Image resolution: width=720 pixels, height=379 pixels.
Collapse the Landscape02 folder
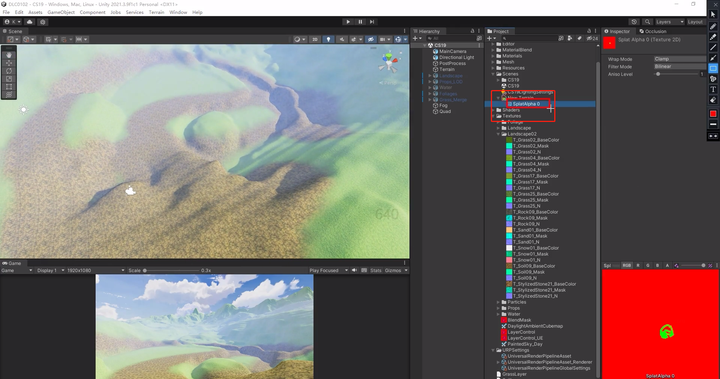(498, 134)
